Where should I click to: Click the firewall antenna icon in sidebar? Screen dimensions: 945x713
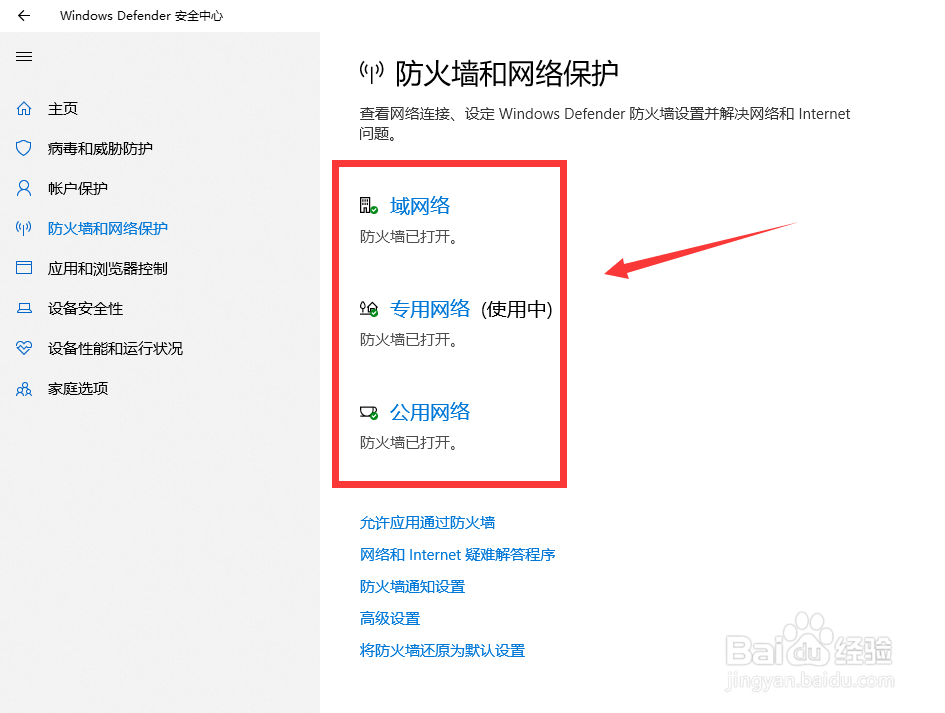pyautogui.click(x=24, y=228)
